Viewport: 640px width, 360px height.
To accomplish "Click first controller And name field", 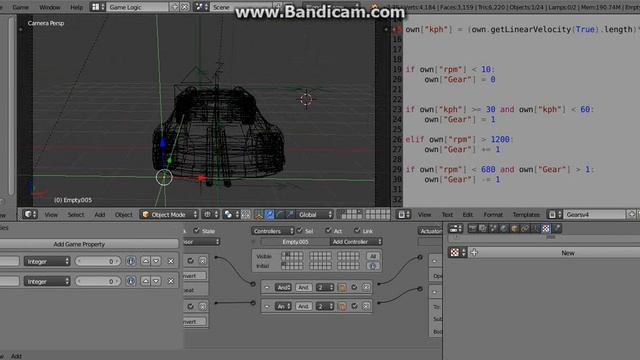I will [x=303, y=287].
